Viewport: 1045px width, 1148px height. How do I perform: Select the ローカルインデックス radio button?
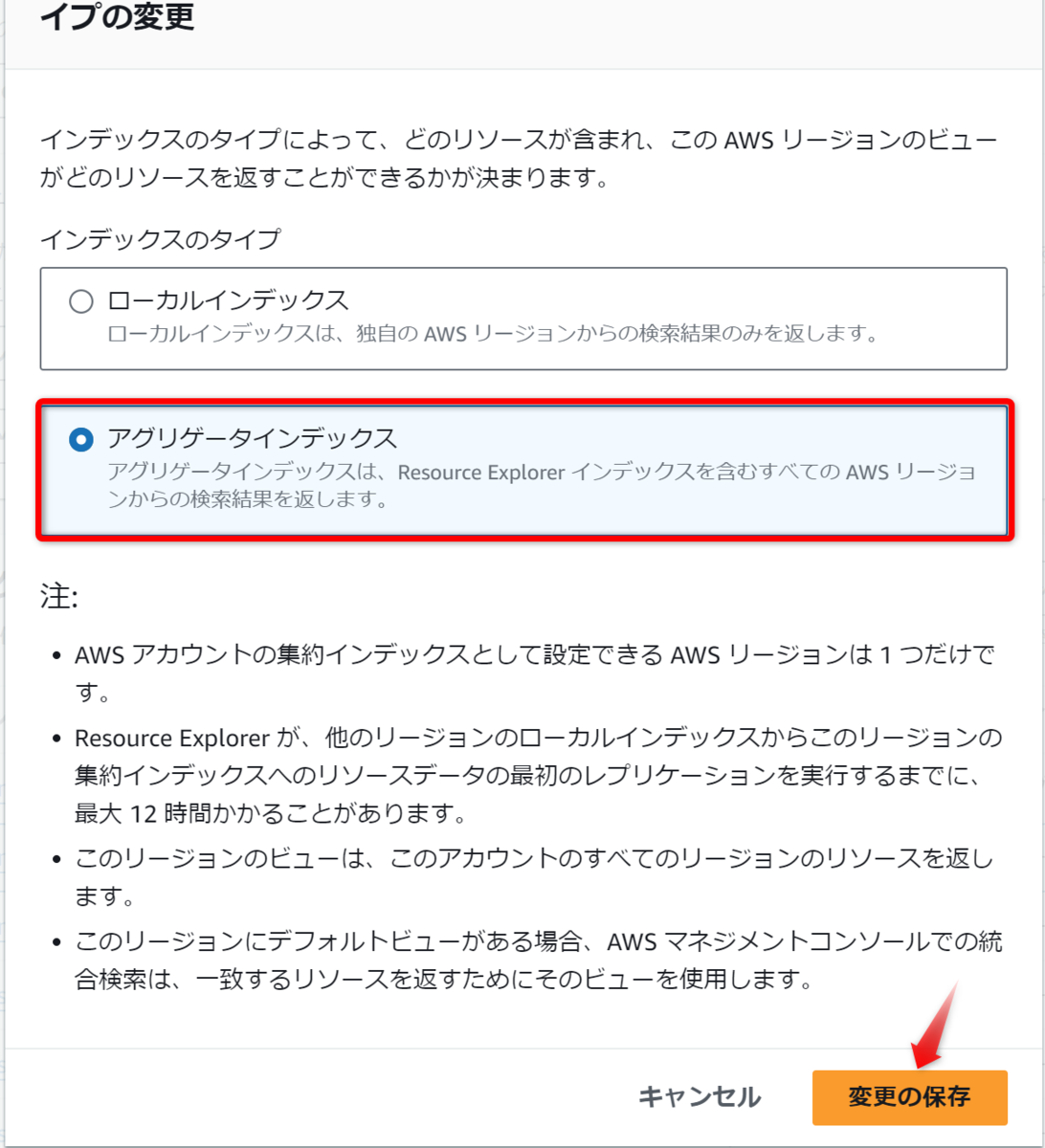[x=81, y=302]
